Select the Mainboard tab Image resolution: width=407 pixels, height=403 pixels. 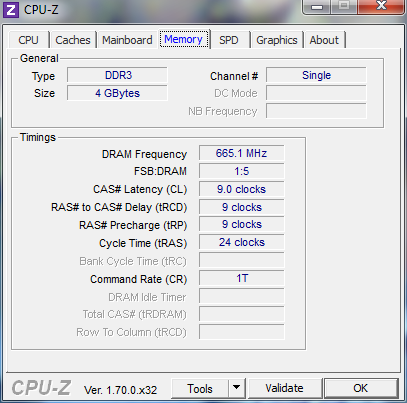127,40
